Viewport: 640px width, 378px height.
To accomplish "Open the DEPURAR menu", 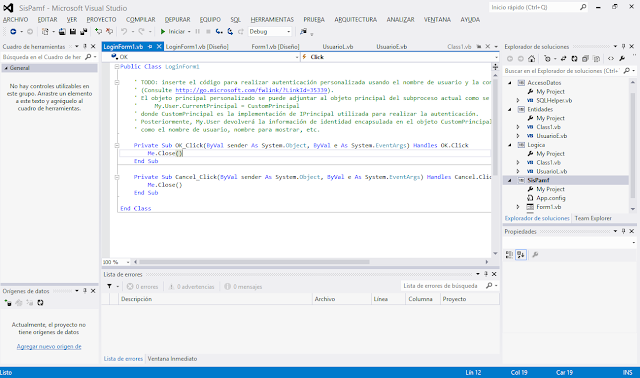I will 177,20.
